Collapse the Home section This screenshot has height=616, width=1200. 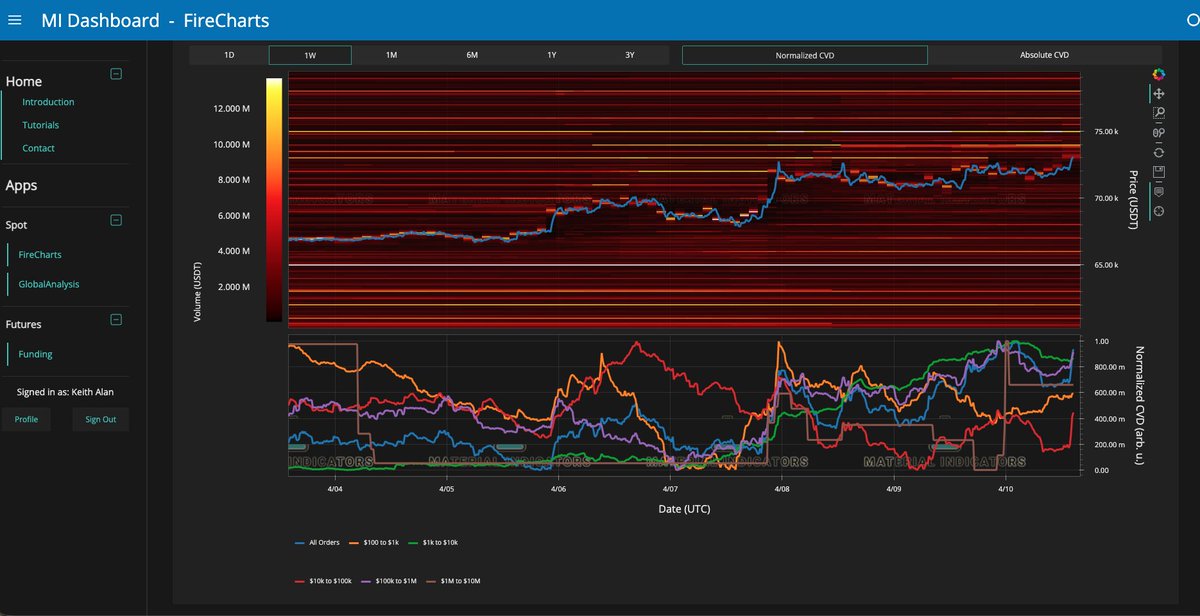tap(116, 73)
